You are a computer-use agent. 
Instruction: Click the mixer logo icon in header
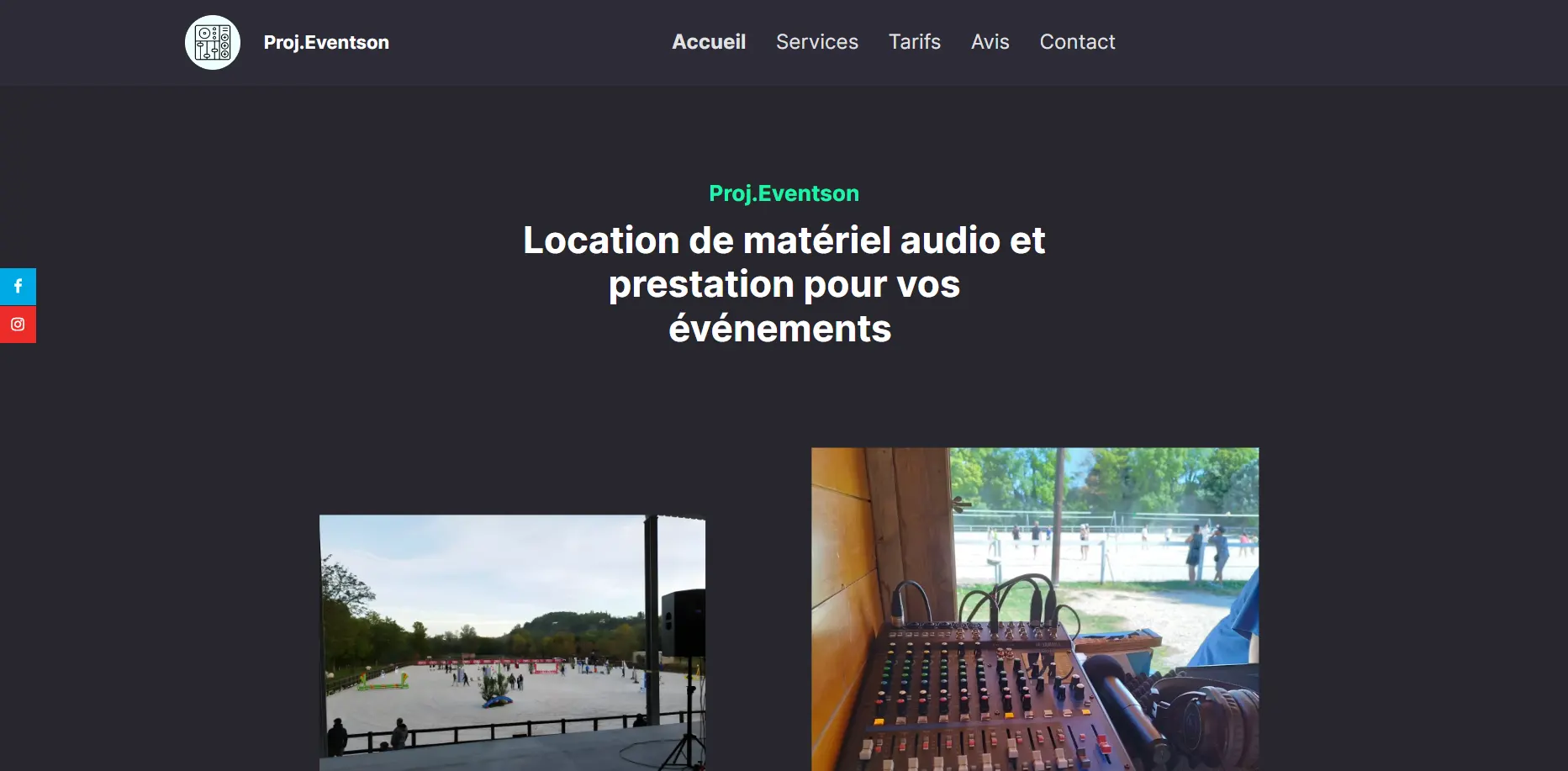click(x=212, y=43)
